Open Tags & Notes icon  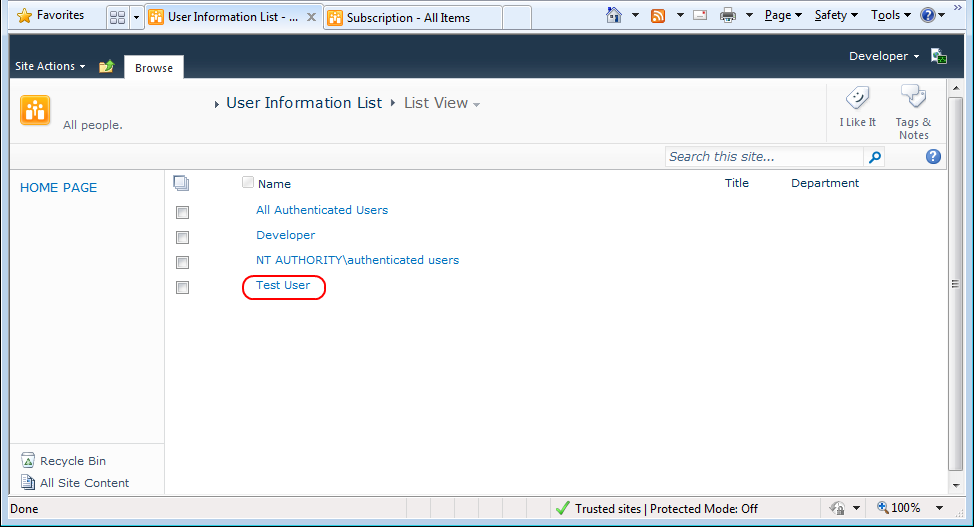(913, 98)
